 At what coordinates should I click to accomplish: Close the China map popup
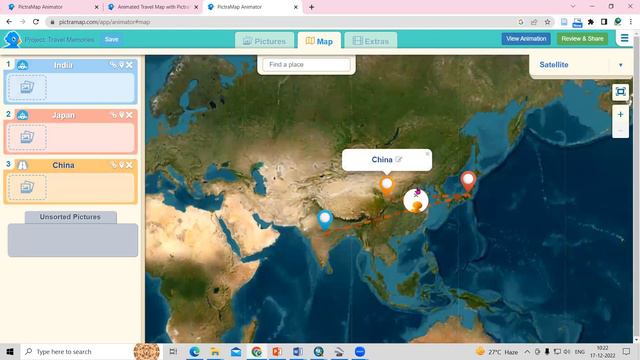click(x=427, y=154)
